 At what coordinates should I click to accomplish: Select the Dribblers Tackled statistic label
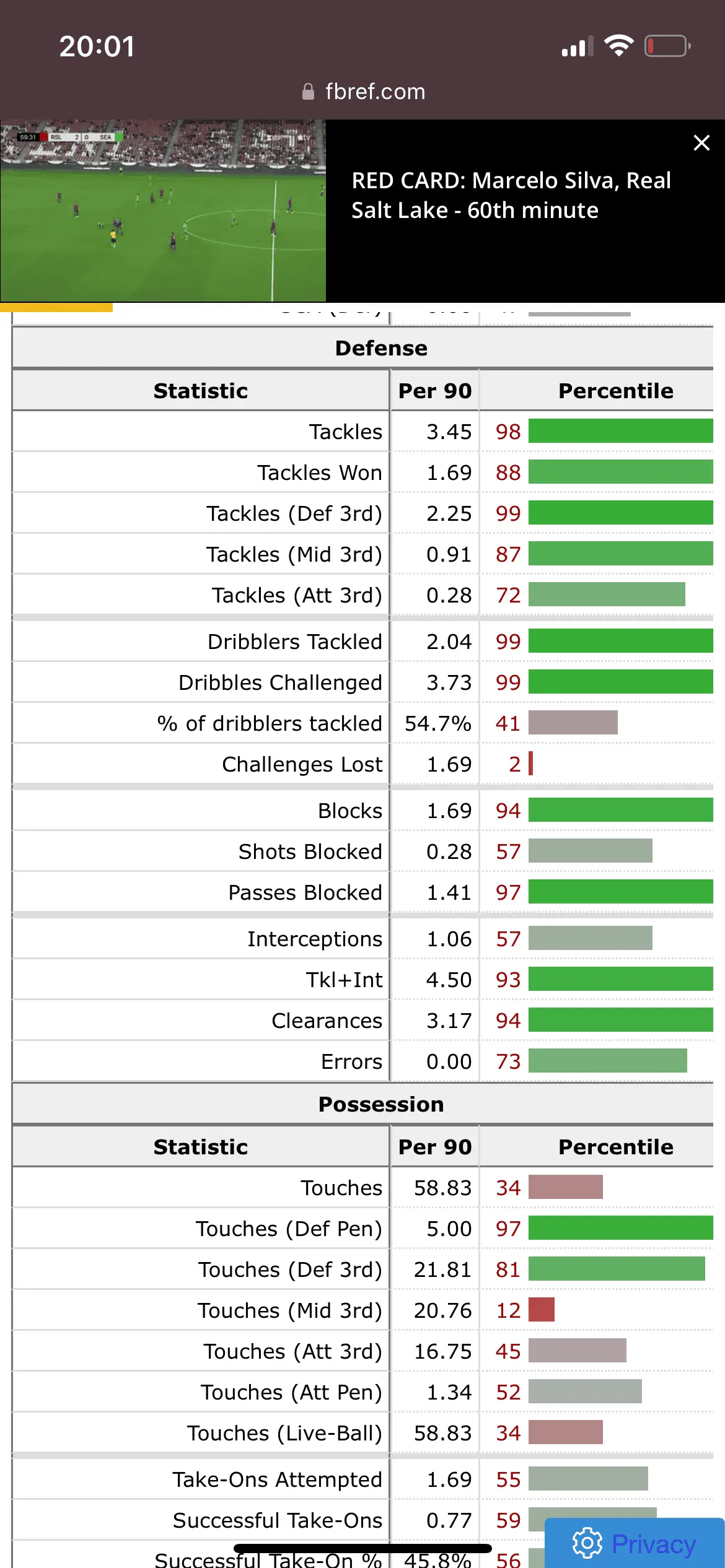click(294, 642)
